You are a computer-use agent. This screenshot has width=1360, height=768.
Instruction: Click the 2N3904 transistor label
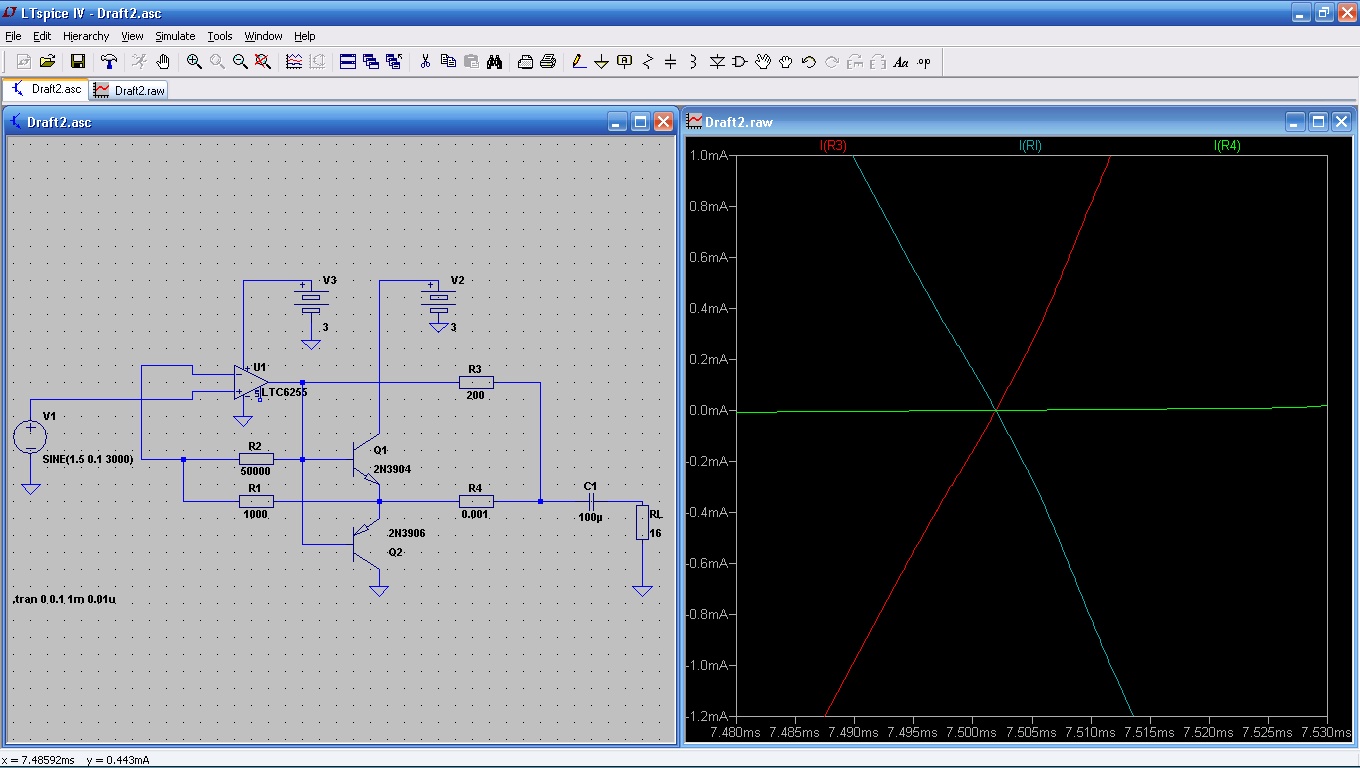392,469
